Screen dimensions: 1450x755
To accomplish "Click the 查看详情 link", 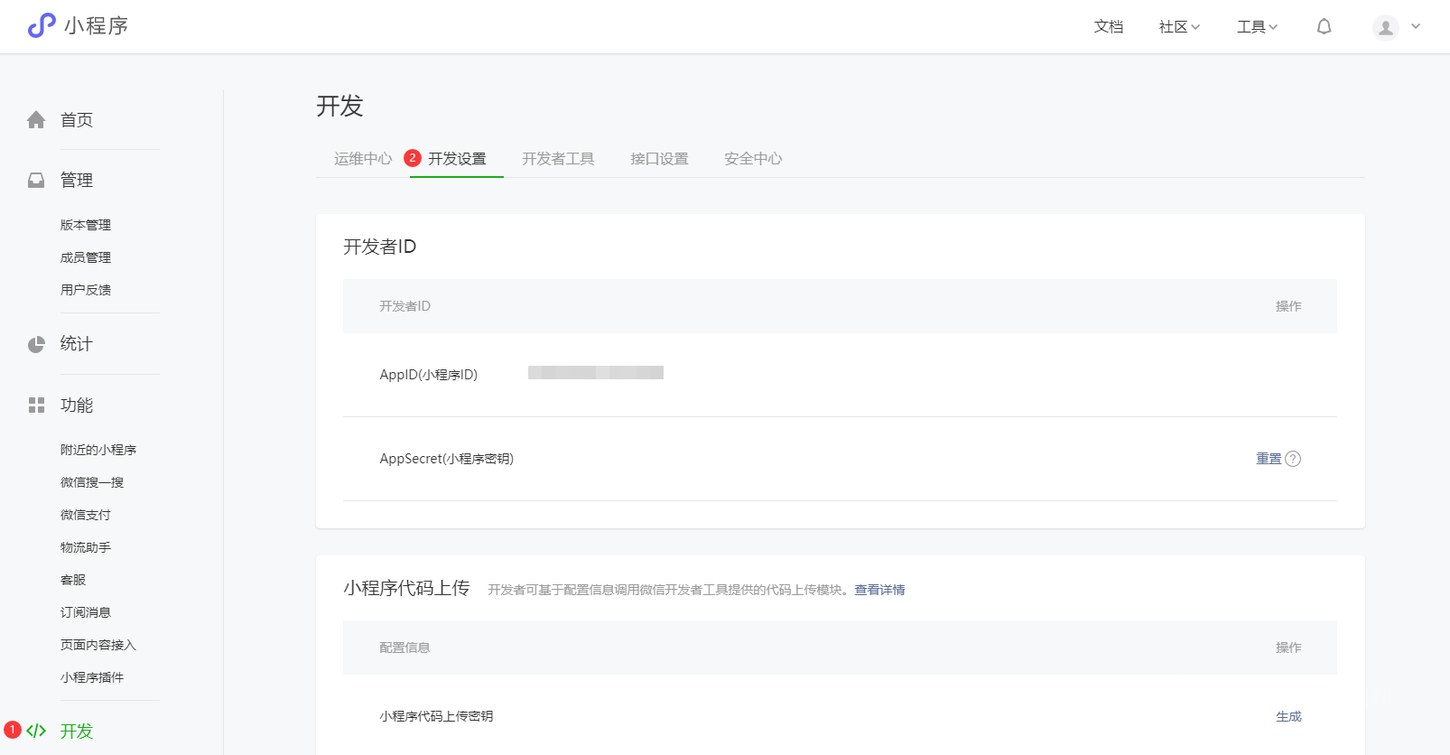I will coord(880,590).
